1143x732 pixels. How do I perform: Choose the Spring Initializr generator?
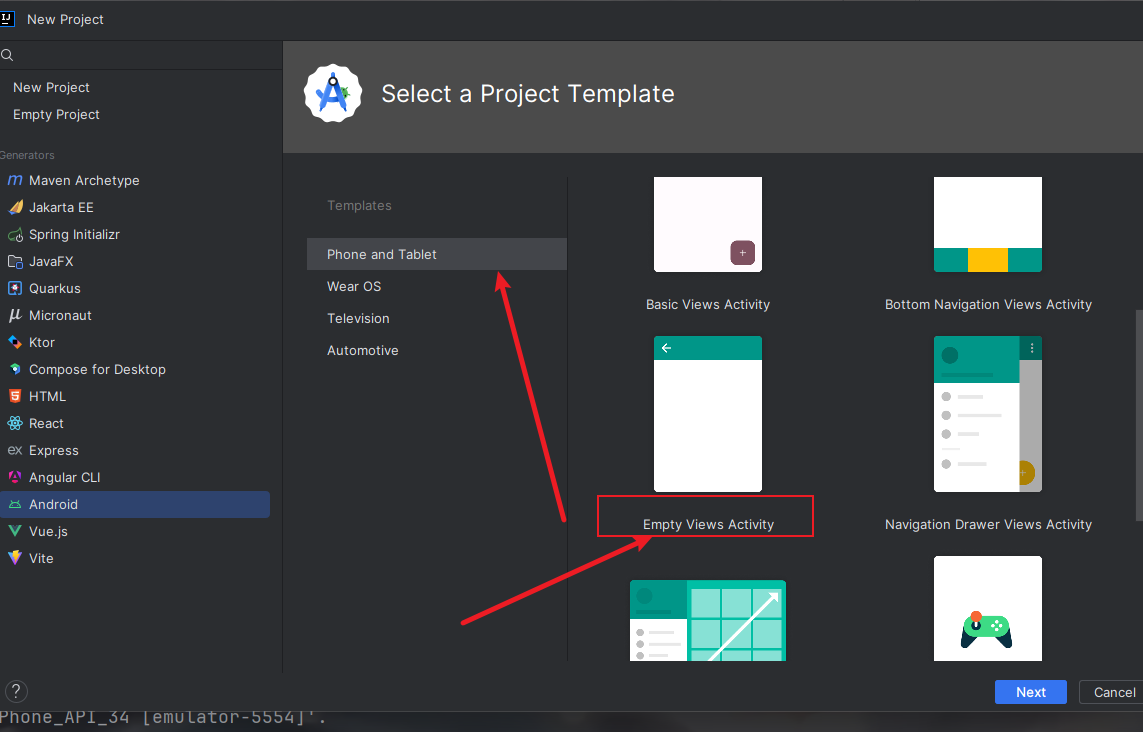135,234
